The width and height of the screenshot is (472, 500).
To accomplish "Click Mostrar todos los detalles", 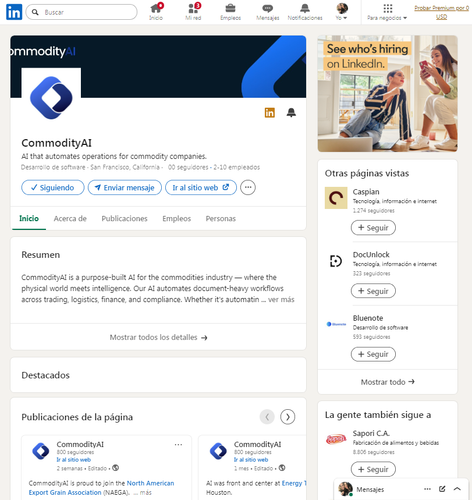I will tap(158, 337).
